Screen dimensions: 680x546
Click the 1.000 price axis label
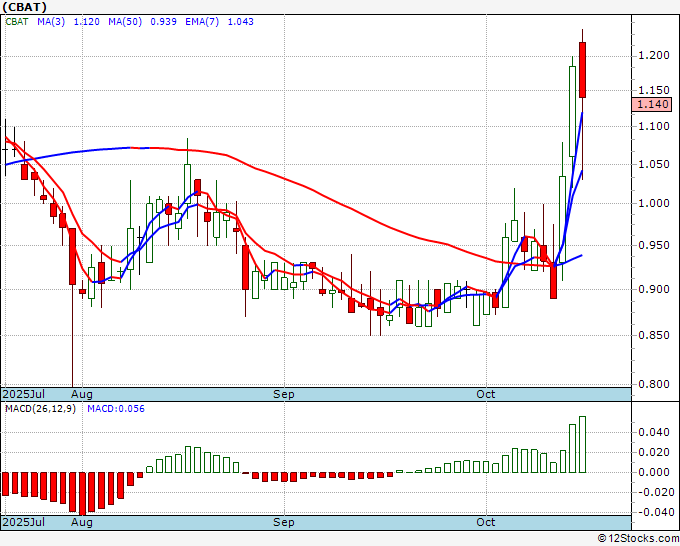pos(654,203)
